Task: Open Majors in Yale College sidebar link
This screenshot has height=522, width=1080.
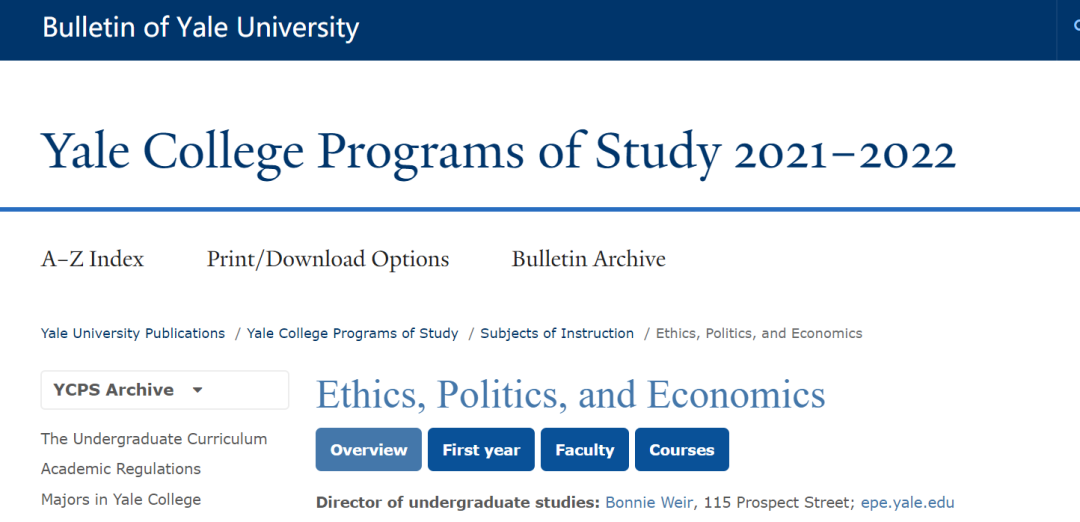Action: point(121,499)
